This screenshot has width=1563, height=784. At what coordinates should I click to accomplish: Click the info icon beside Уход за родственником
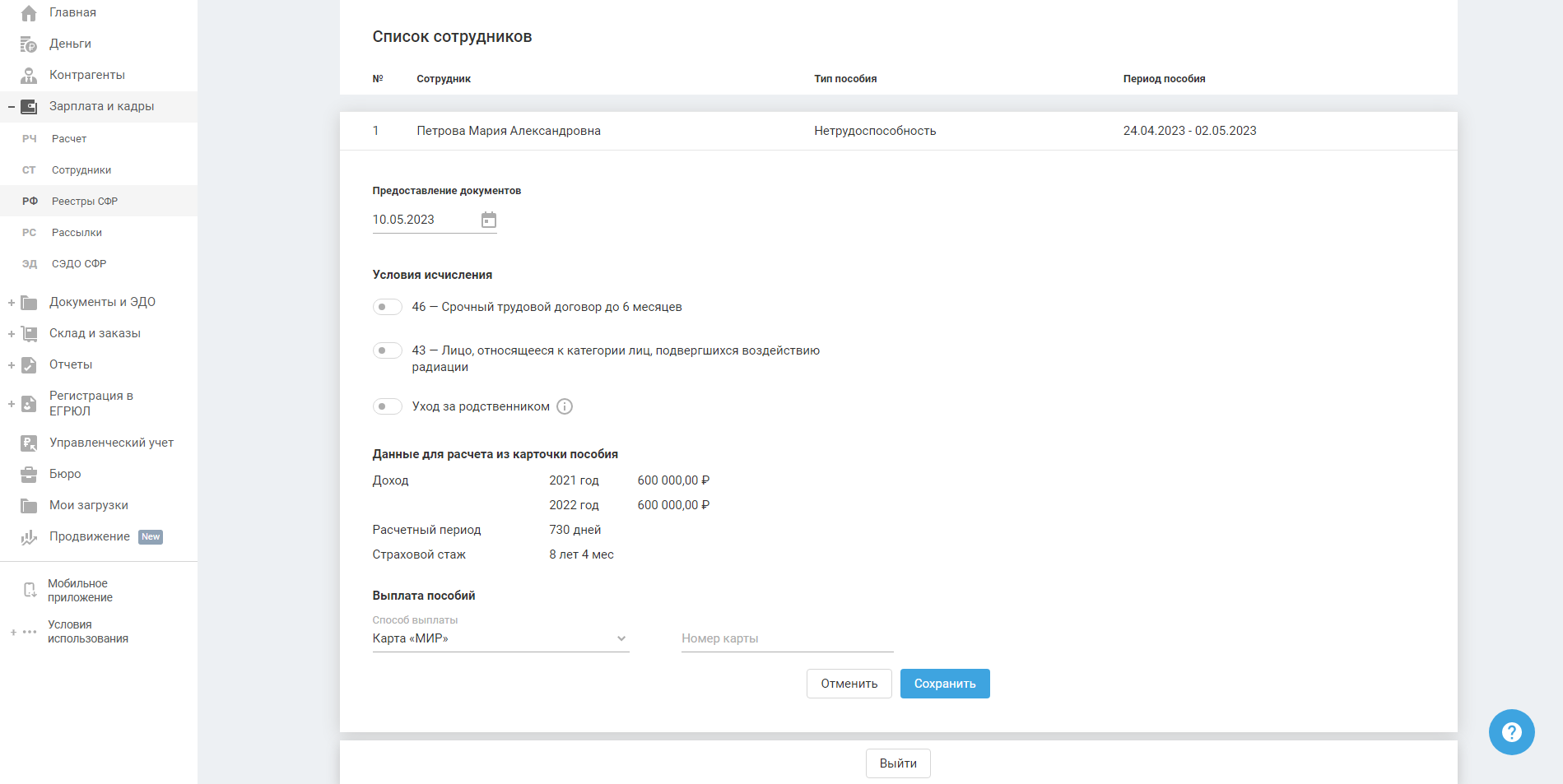click(565, 406)
